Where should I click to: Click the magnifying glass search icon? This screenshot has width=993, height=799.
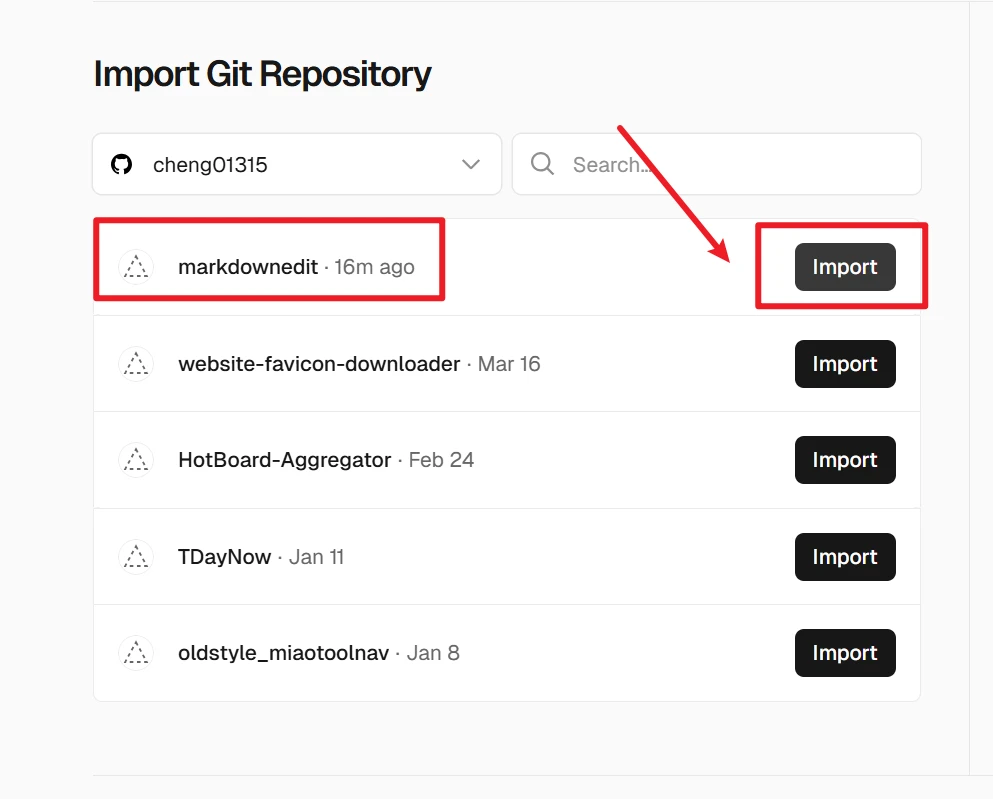pos(543,165)
